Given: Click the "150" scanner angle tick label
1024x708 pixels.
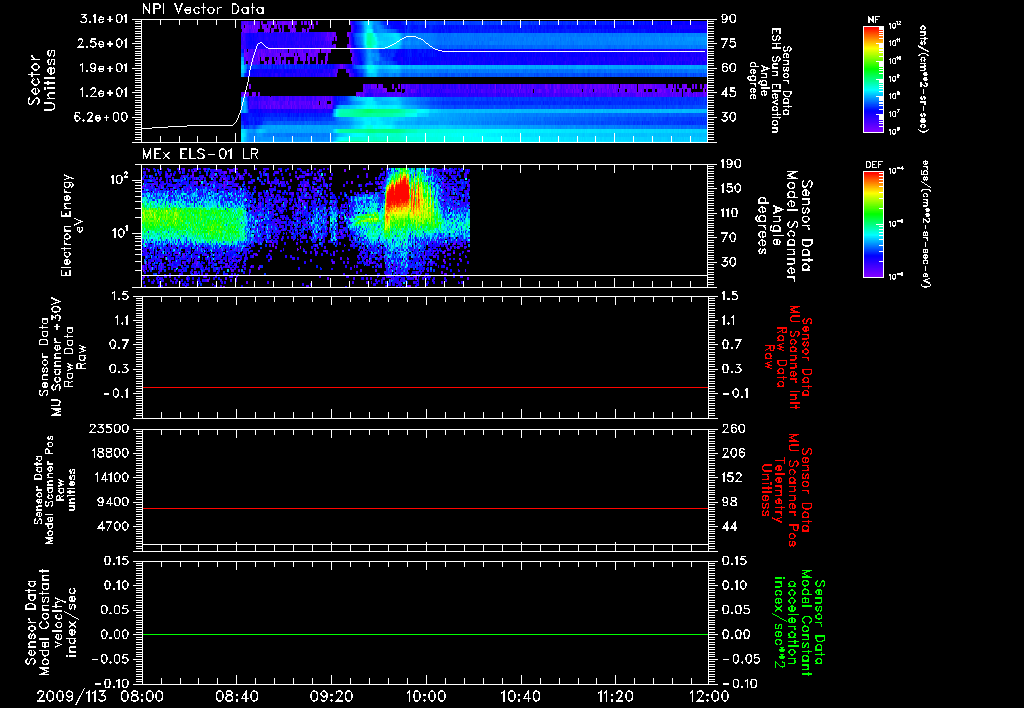Looking at the screenshot, I should (x=732, y=189).
